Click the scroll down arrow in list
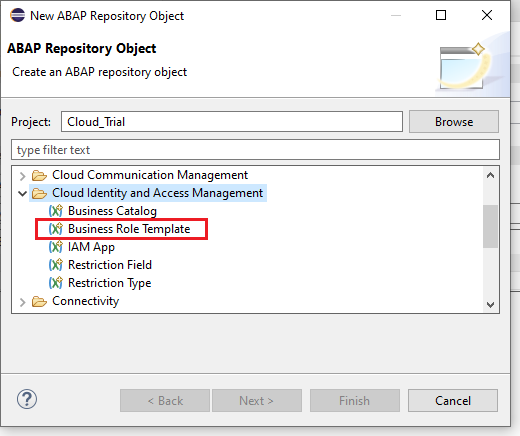The height and width of the screenshot is (436, 520). pyautogui.click(x=490, y=305)
